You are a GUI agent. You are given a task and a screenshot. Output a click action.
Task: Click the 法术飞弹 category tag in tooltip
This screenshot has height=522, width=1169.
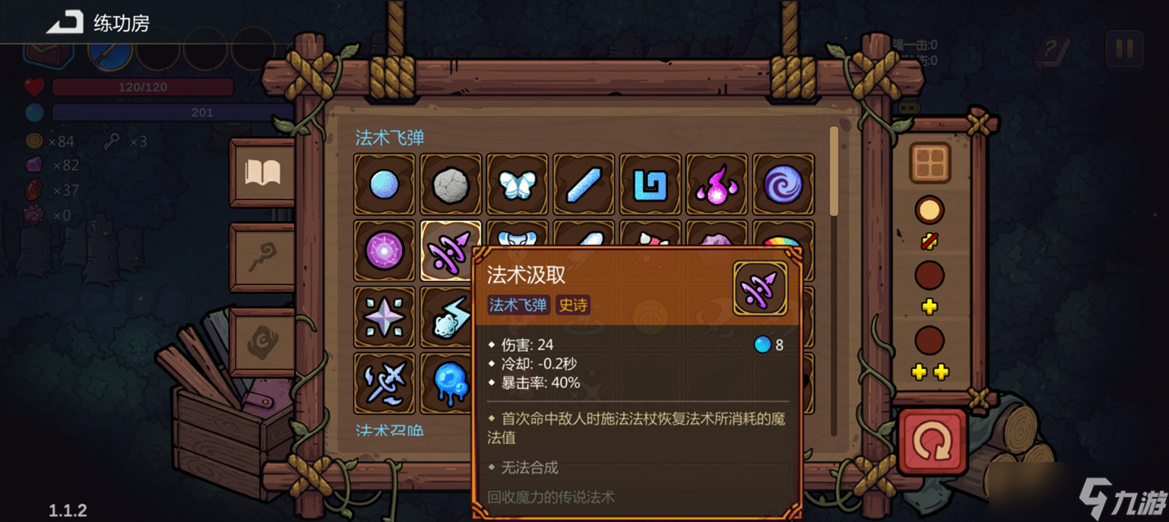point(518,304)
